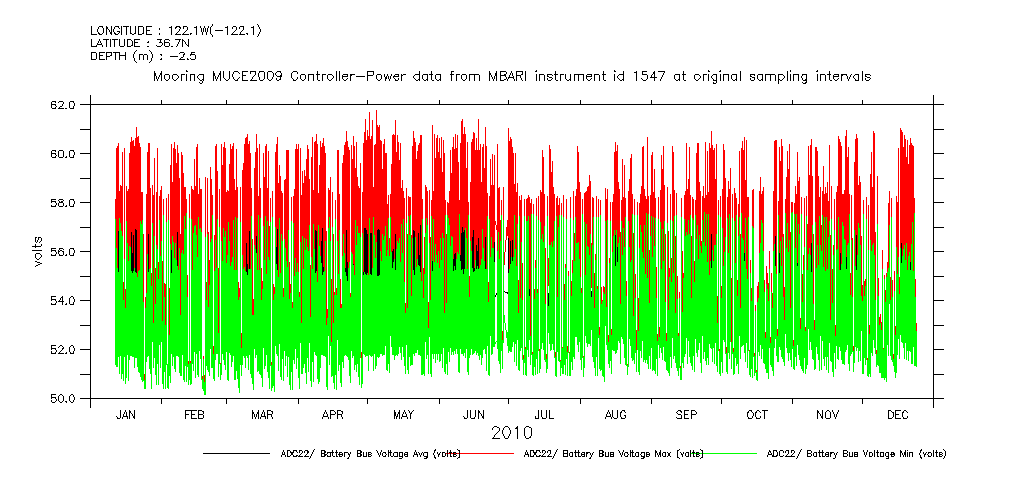Click the SEP month label
The width and height of the screenshot is (1009, 504).
point(686,414)
